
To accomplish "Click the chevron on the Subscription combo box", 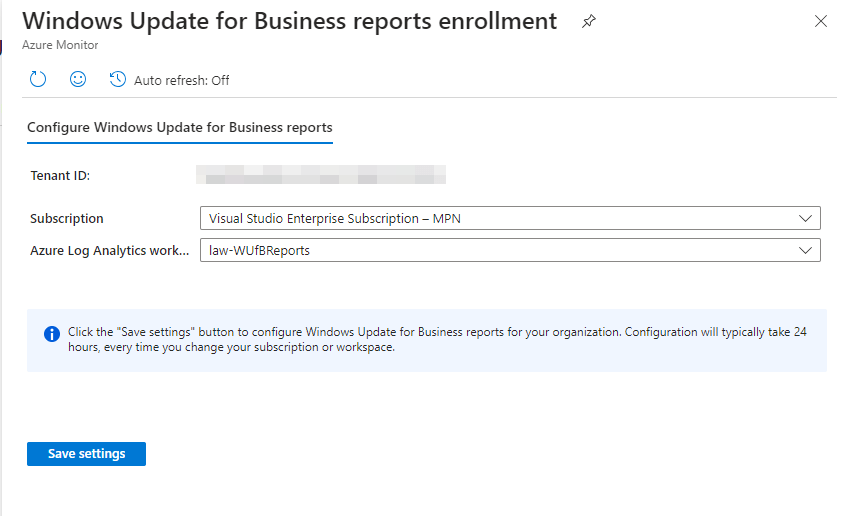I will click(x=806, y=218).
